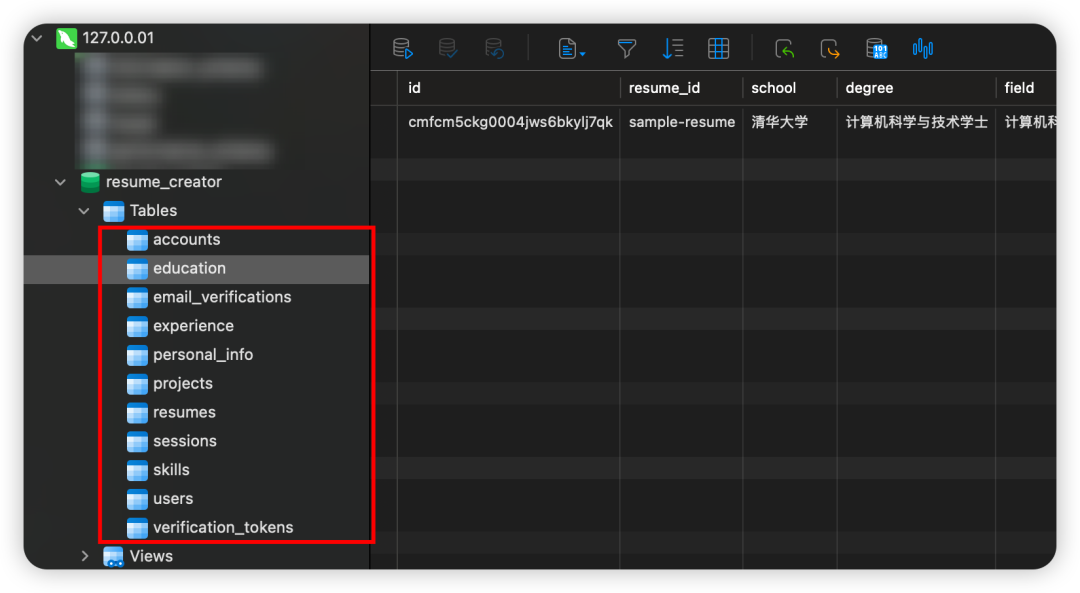Click the Commit transaction toolbar icon
1080x593 pixels.
click(448, 49)
